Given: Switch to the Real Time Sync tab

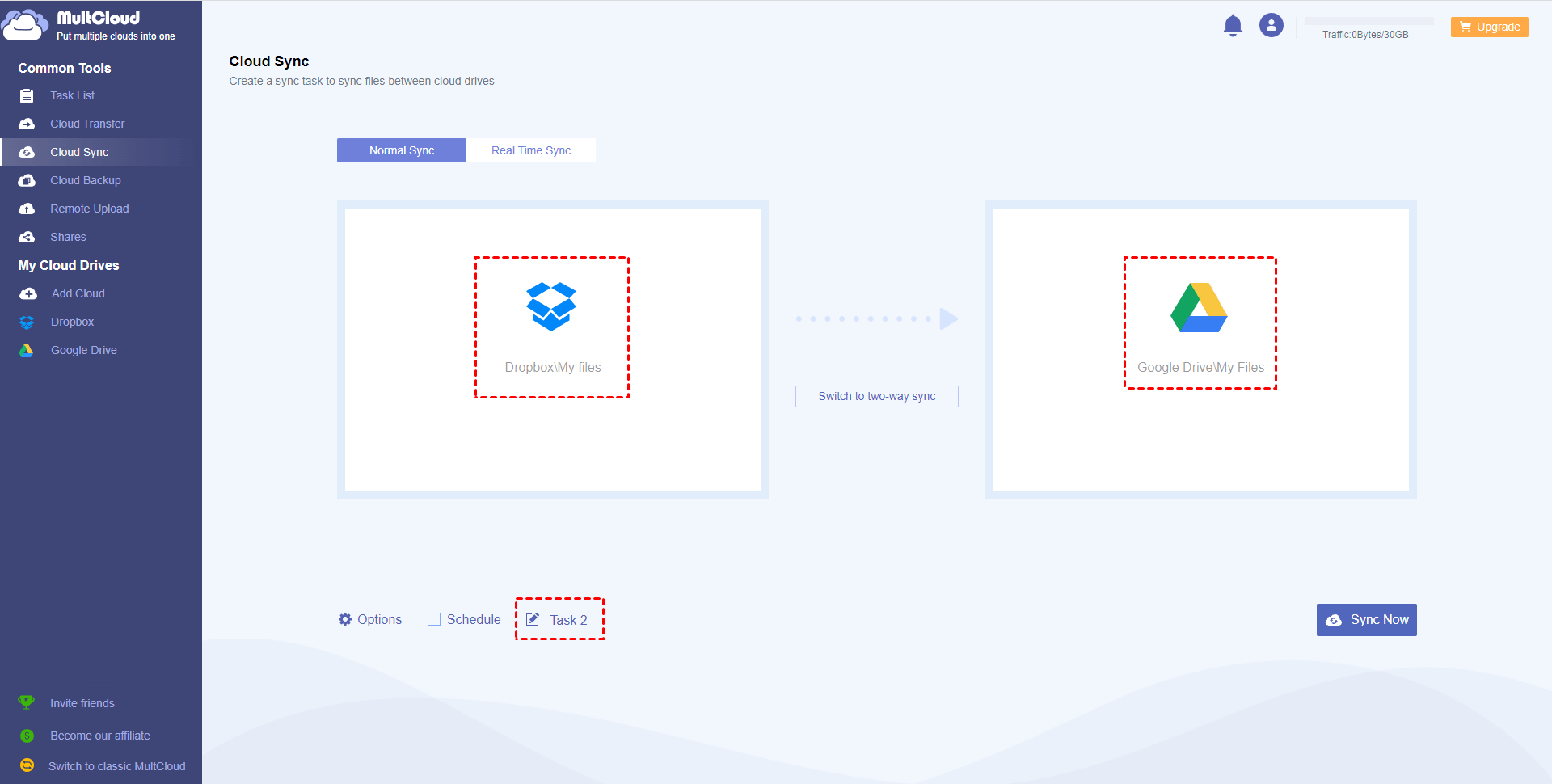Looking at the screenshot, I should click(x=531, y=150).
